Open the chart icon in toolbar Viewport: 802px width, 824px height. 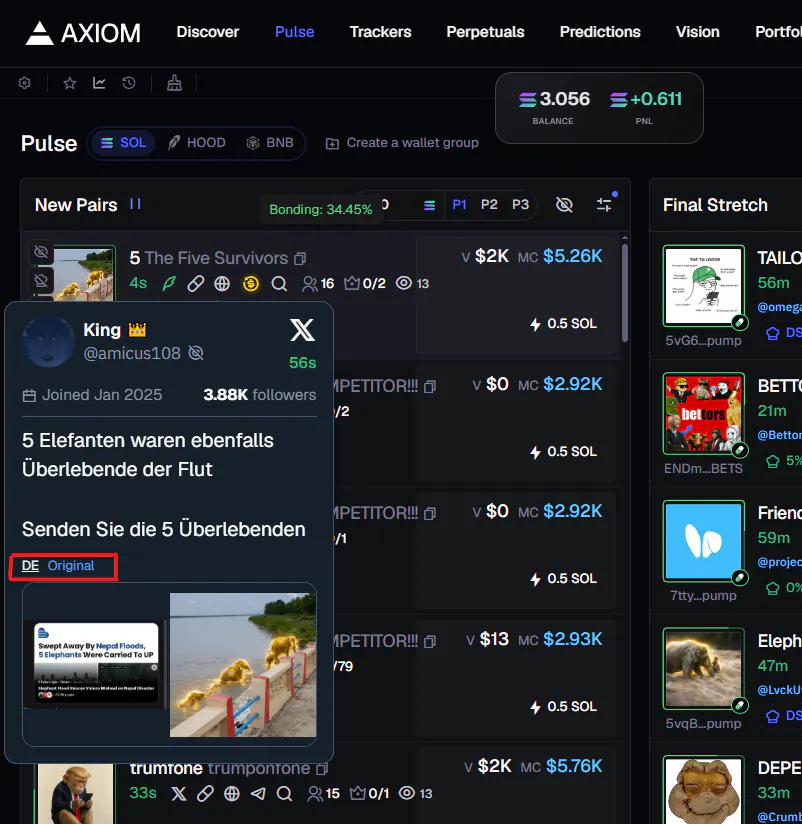tap(99, 83)
